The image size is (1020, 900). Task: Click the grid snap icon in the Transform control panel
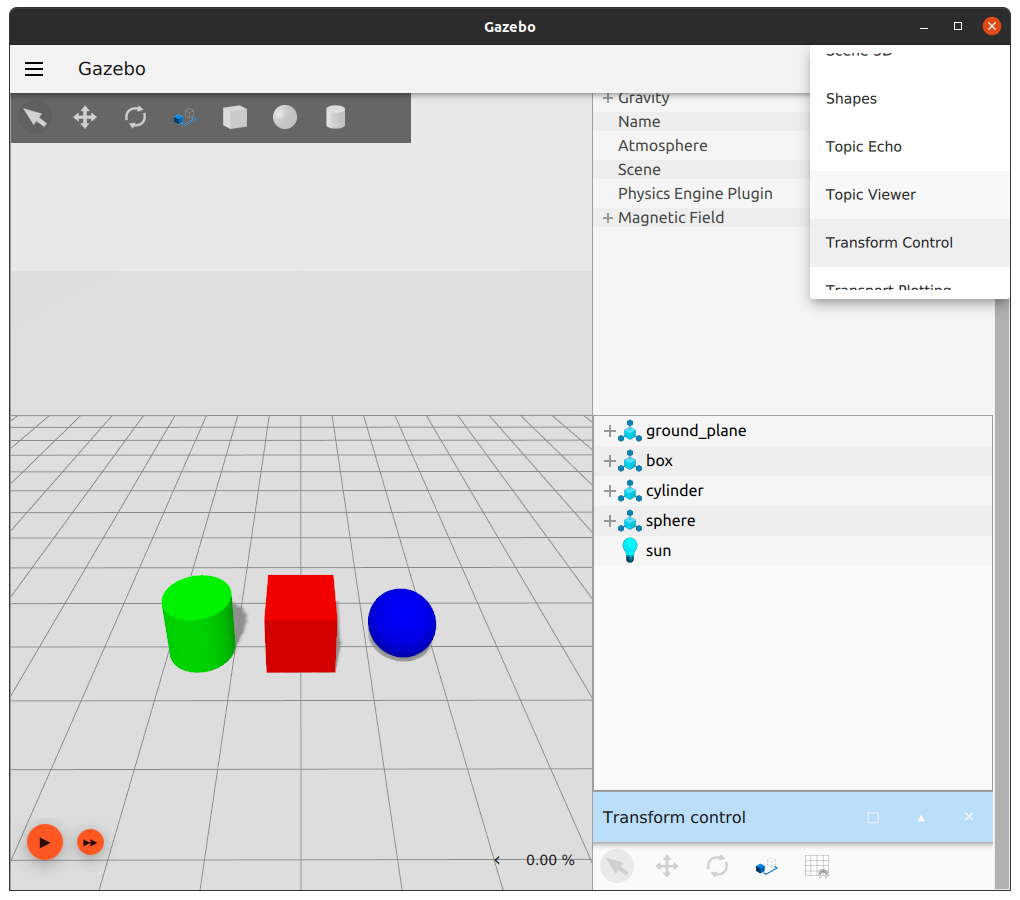coord(817,866)
